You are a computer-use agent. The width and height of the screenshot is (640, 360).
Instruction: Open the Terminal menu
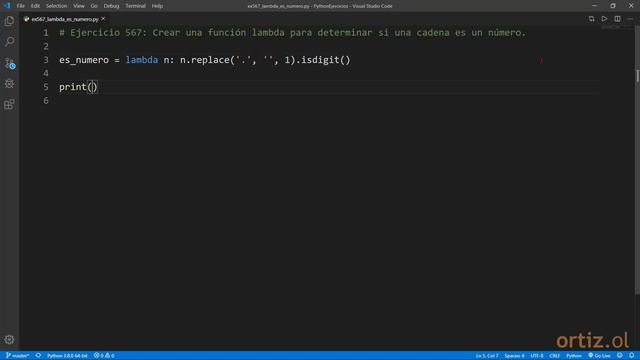[x=135, y=6]
